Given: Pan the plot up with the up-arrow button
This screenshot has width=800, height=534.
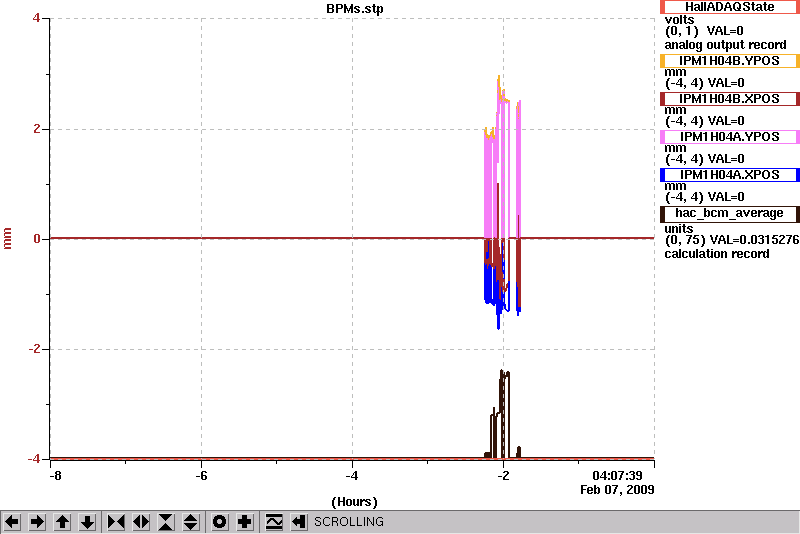Looking at the screenshot, I should (62, 522).
